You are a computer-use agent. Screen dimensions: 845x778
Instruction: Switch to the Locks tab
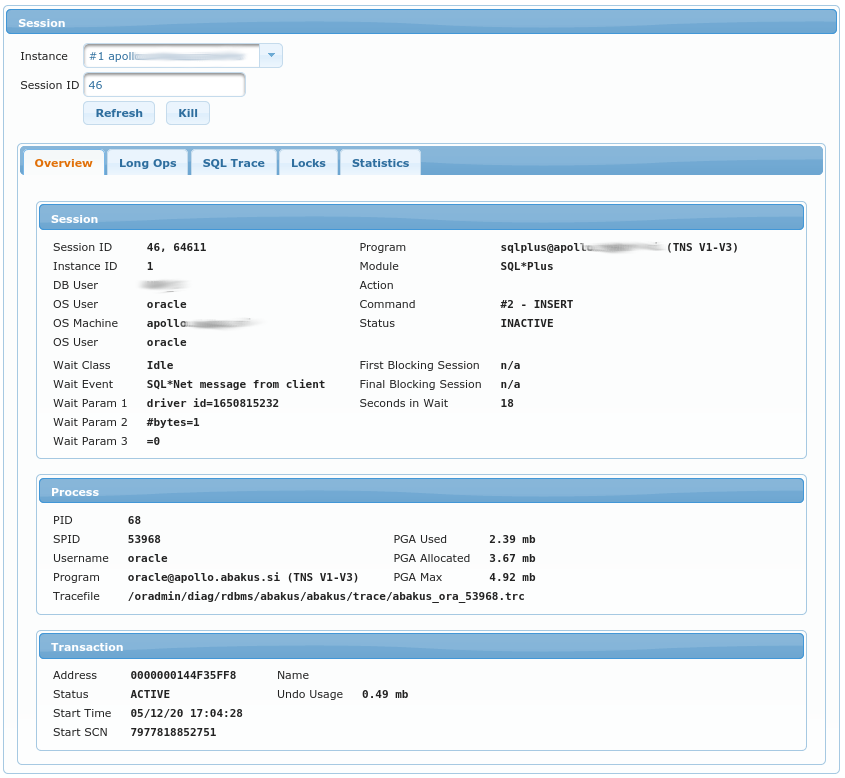coord(308,163)
